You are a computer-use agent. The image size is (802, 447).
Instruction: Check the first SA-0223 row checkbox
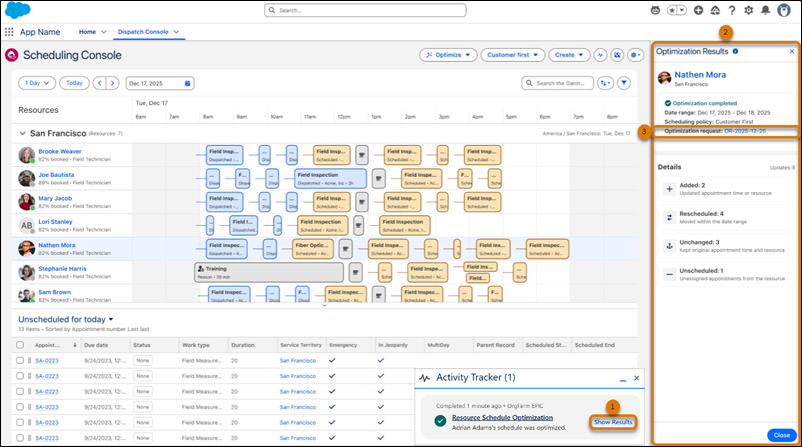(20, 361)
